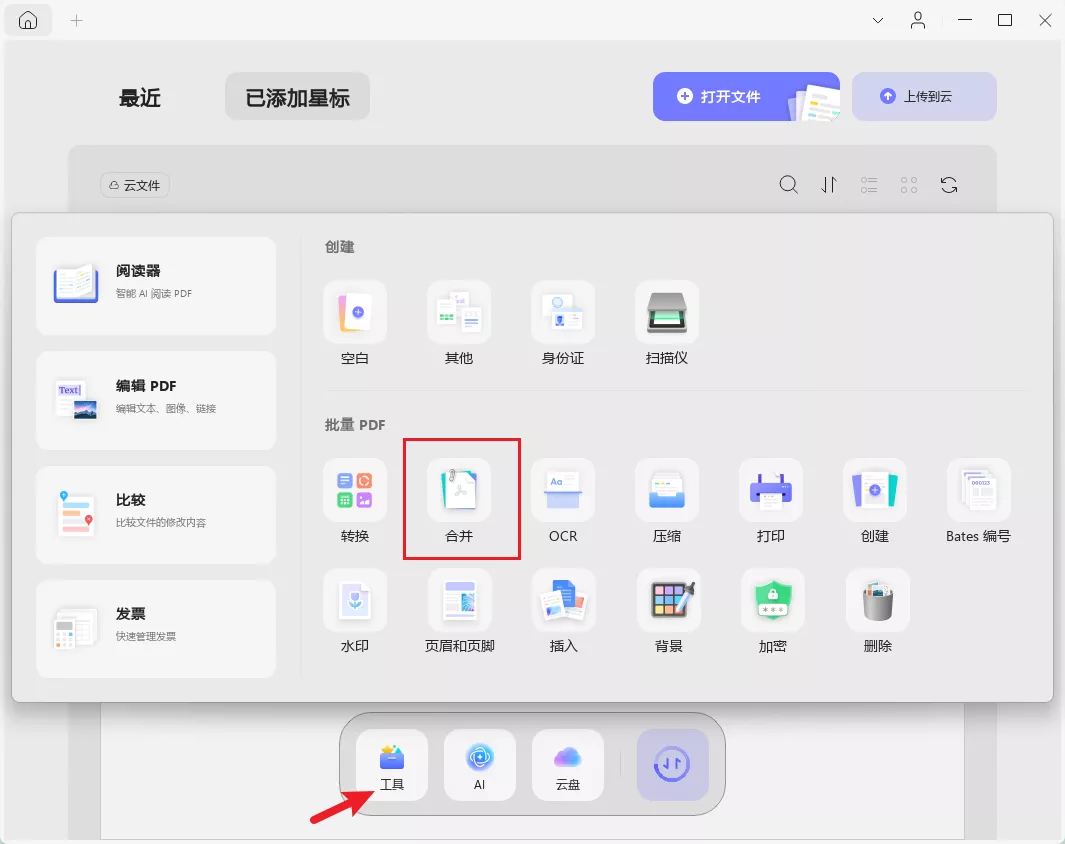Select the 背景 background tool
The image size is (1065, 844).
click(x=667, y=610)
